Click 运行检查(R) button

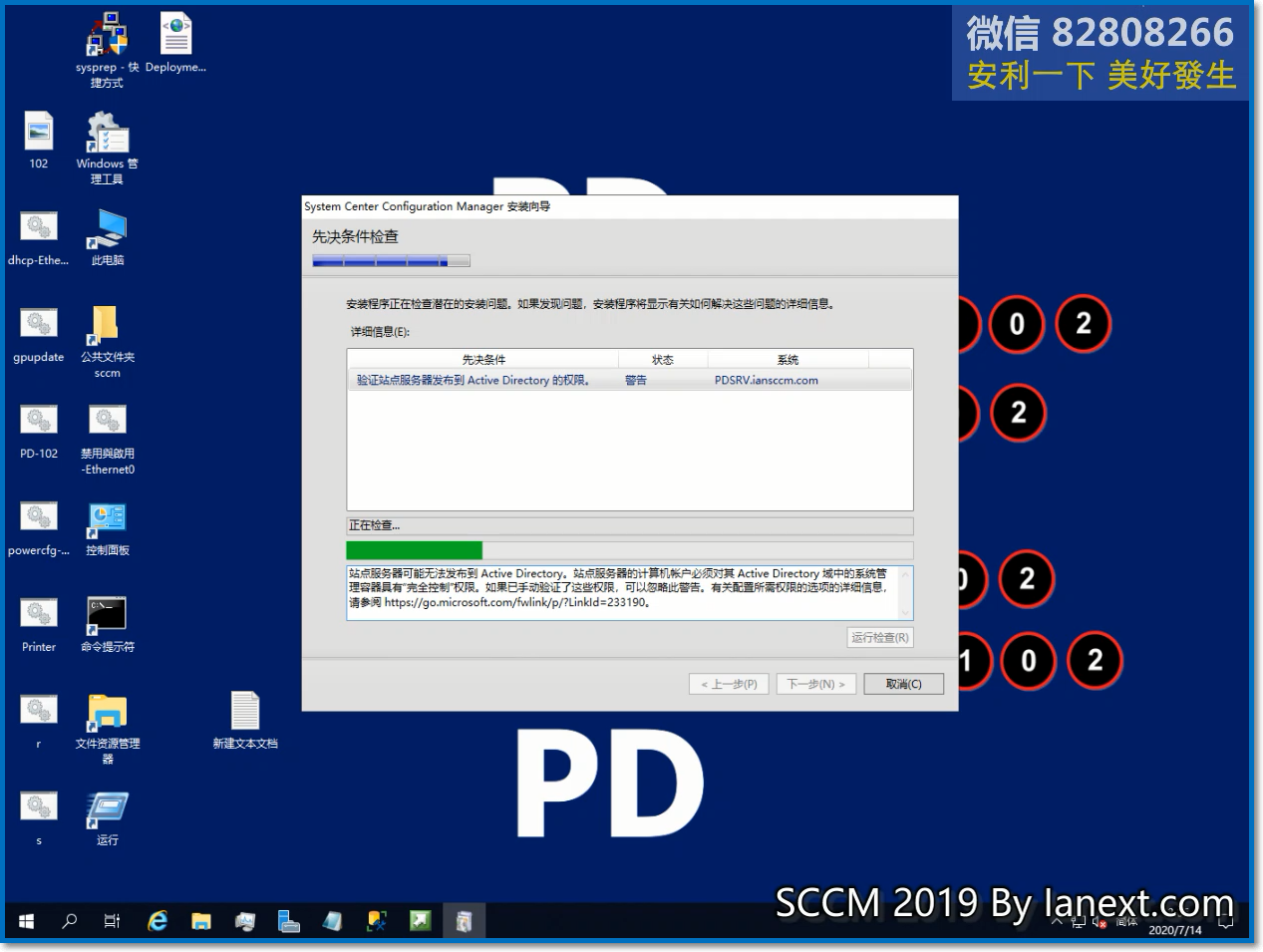(879, 637)
